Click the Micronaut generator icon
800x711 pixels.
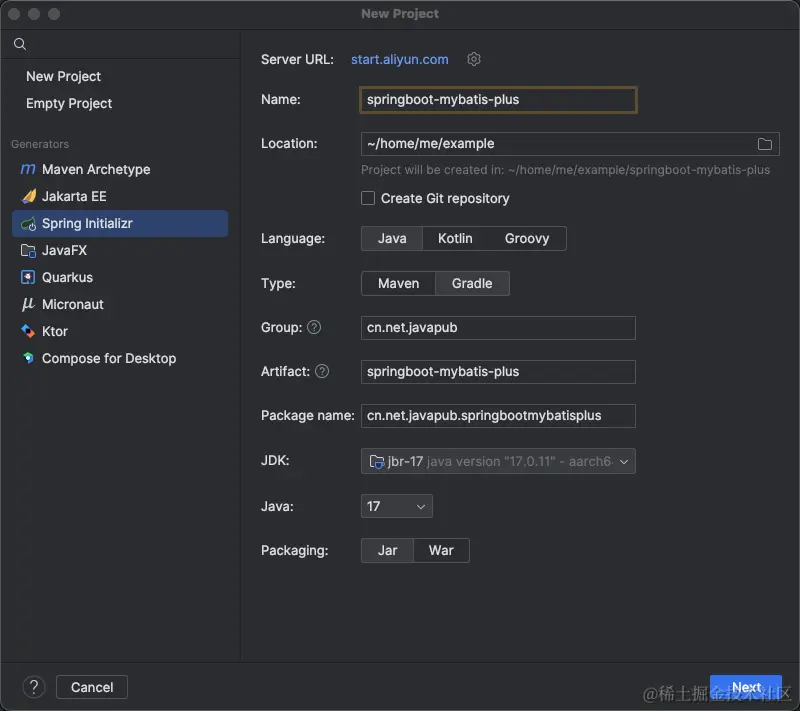[28, 305]
